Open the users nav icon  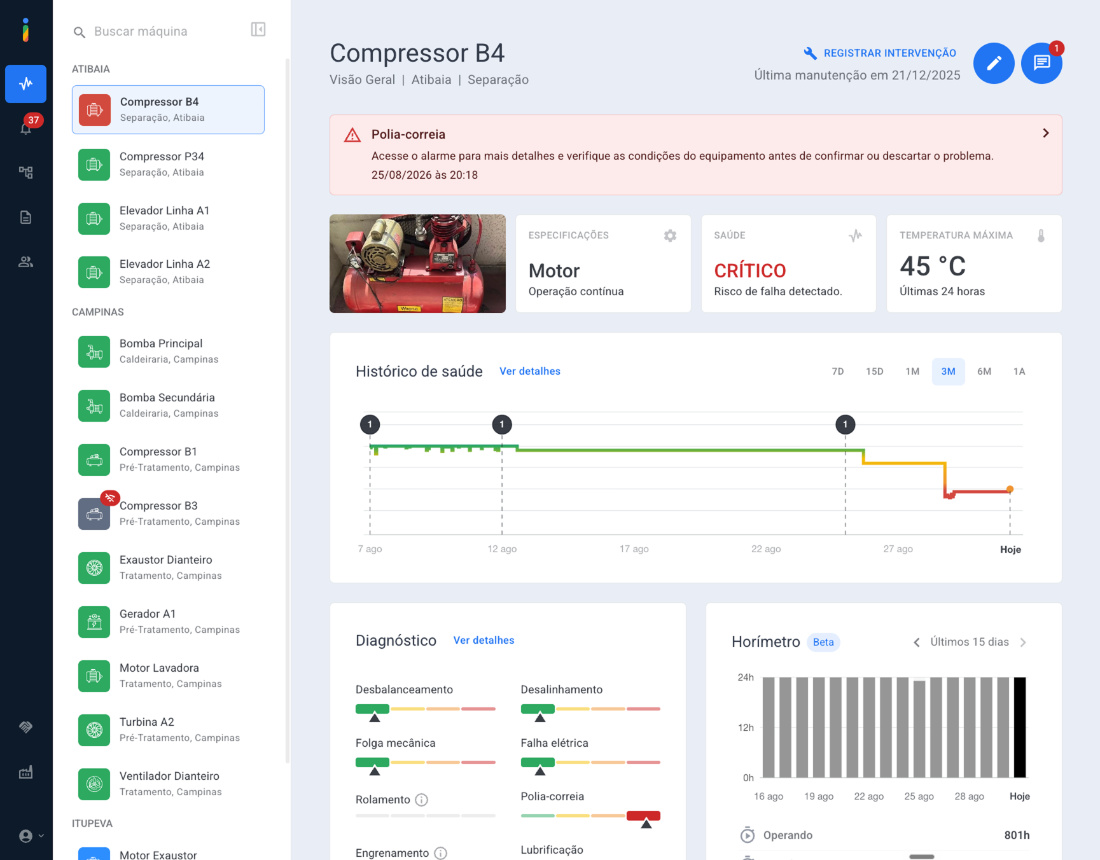point(26,262)
